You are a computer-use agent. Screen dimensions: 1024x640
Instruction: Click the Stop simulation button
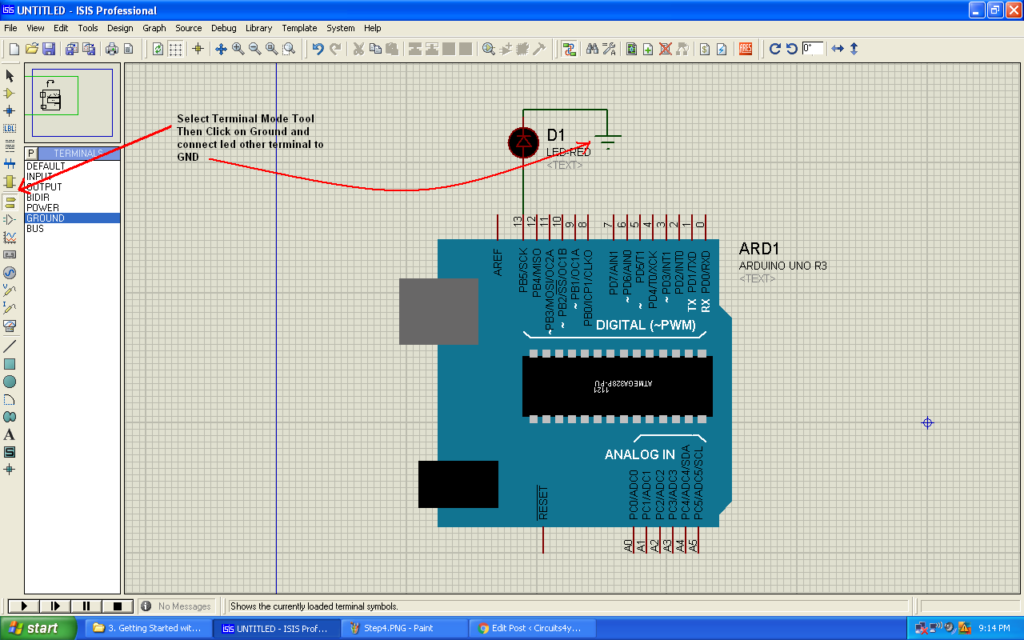(x=118, y=606)
